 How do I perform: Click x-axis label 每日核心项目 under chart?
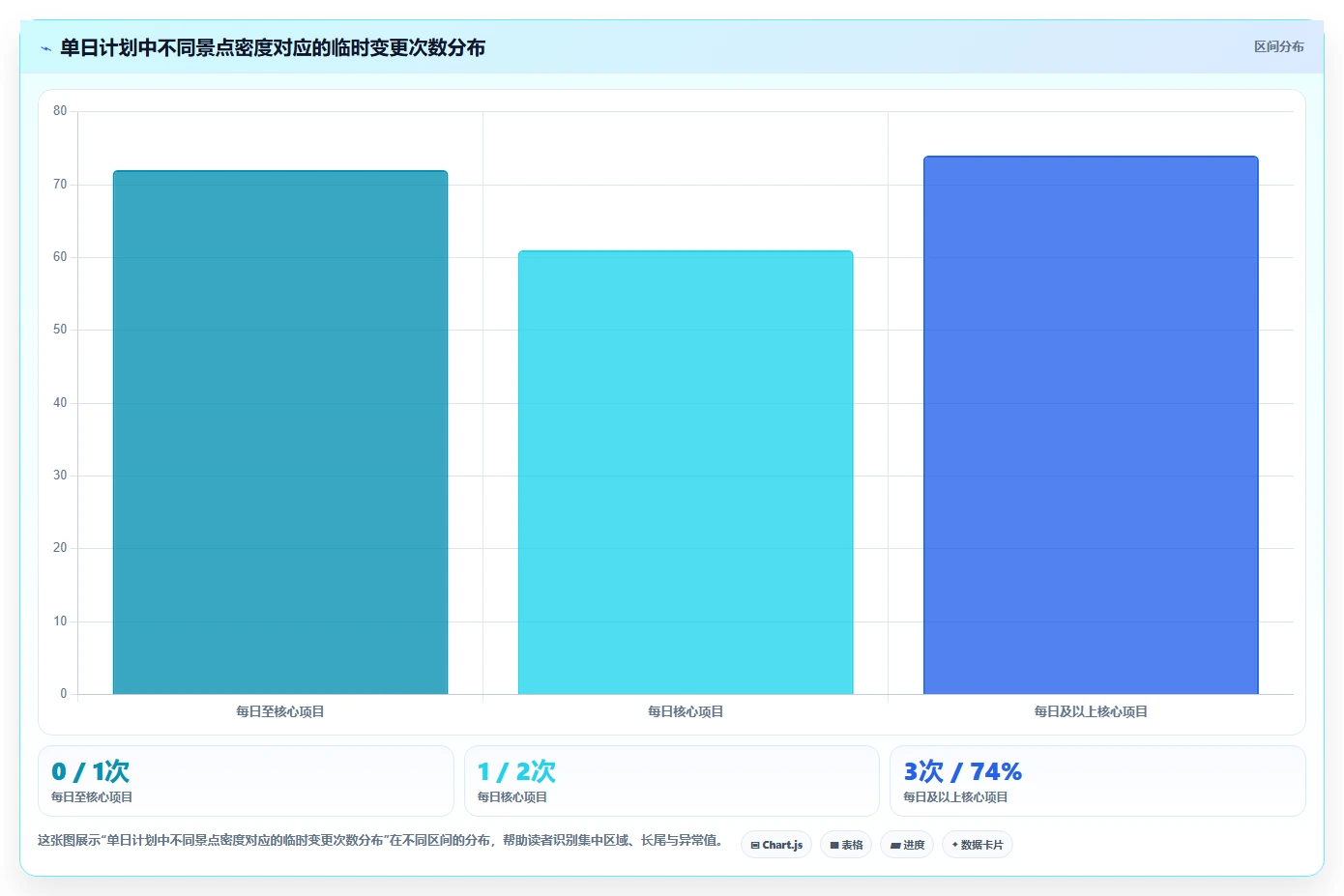pyautogui.click(x=686, y=711)
